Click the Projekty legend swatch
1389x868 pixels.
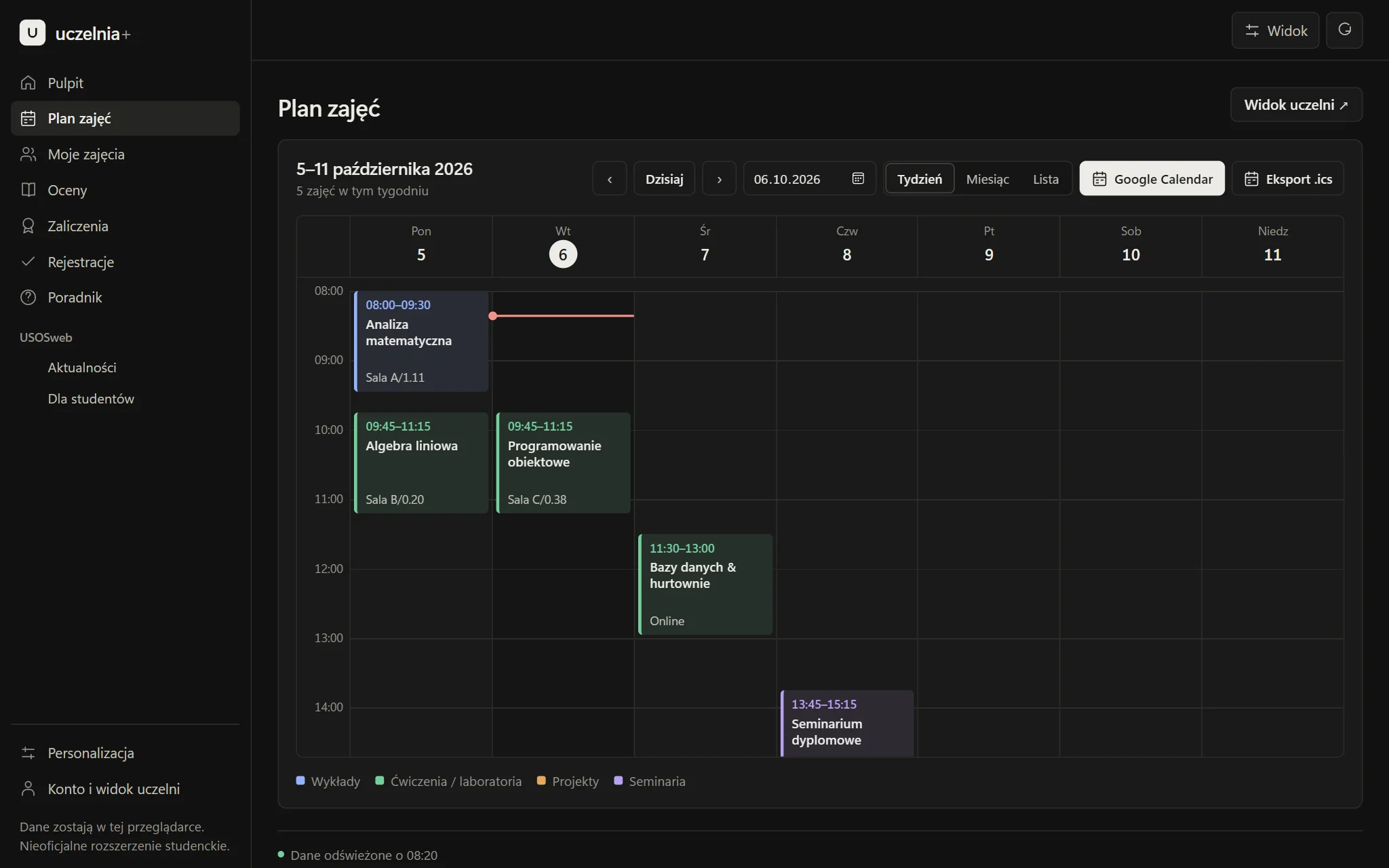pyautogui.click(x=541, y=781)
